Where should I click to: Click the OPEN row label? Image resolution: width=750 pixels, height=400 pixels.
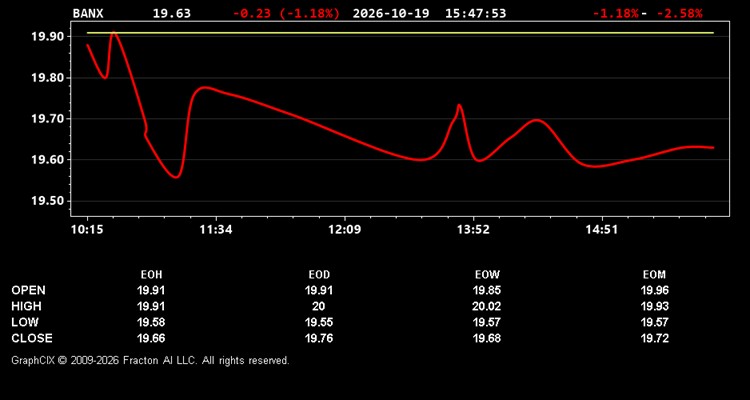pos(29,290)
